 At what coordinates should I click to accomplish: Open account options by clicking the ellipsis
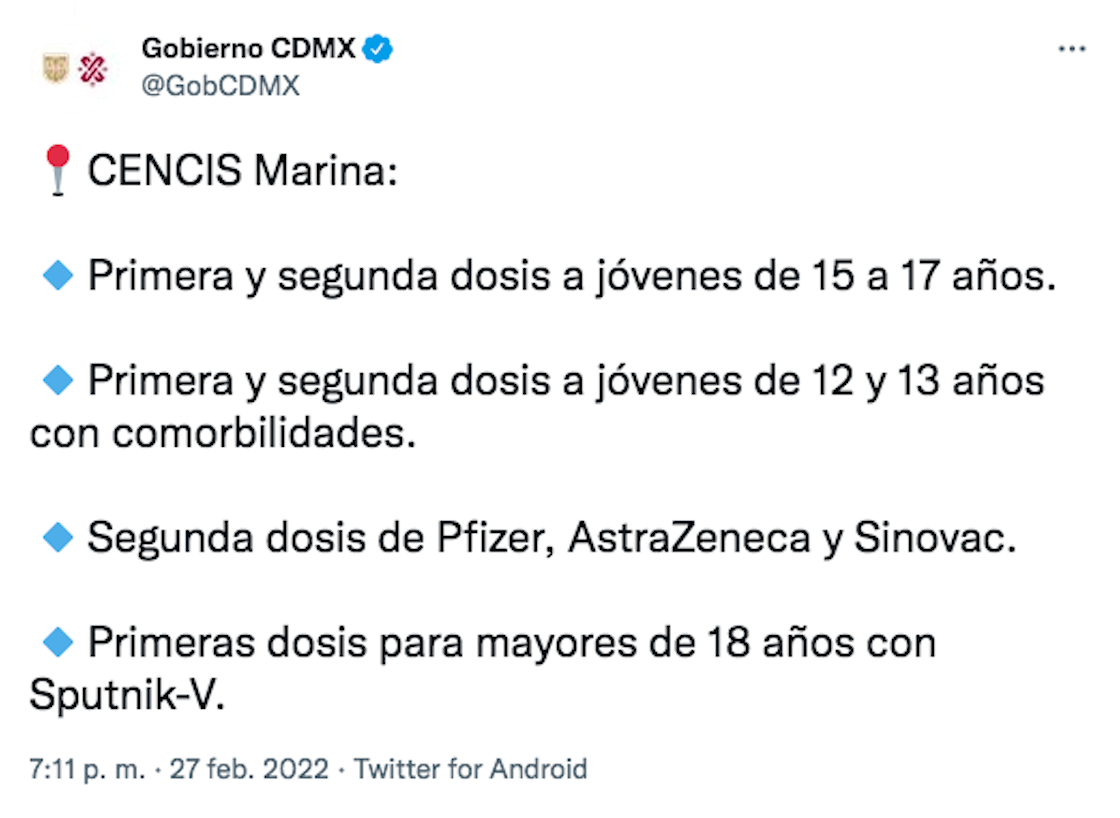tap(1072, 46)
